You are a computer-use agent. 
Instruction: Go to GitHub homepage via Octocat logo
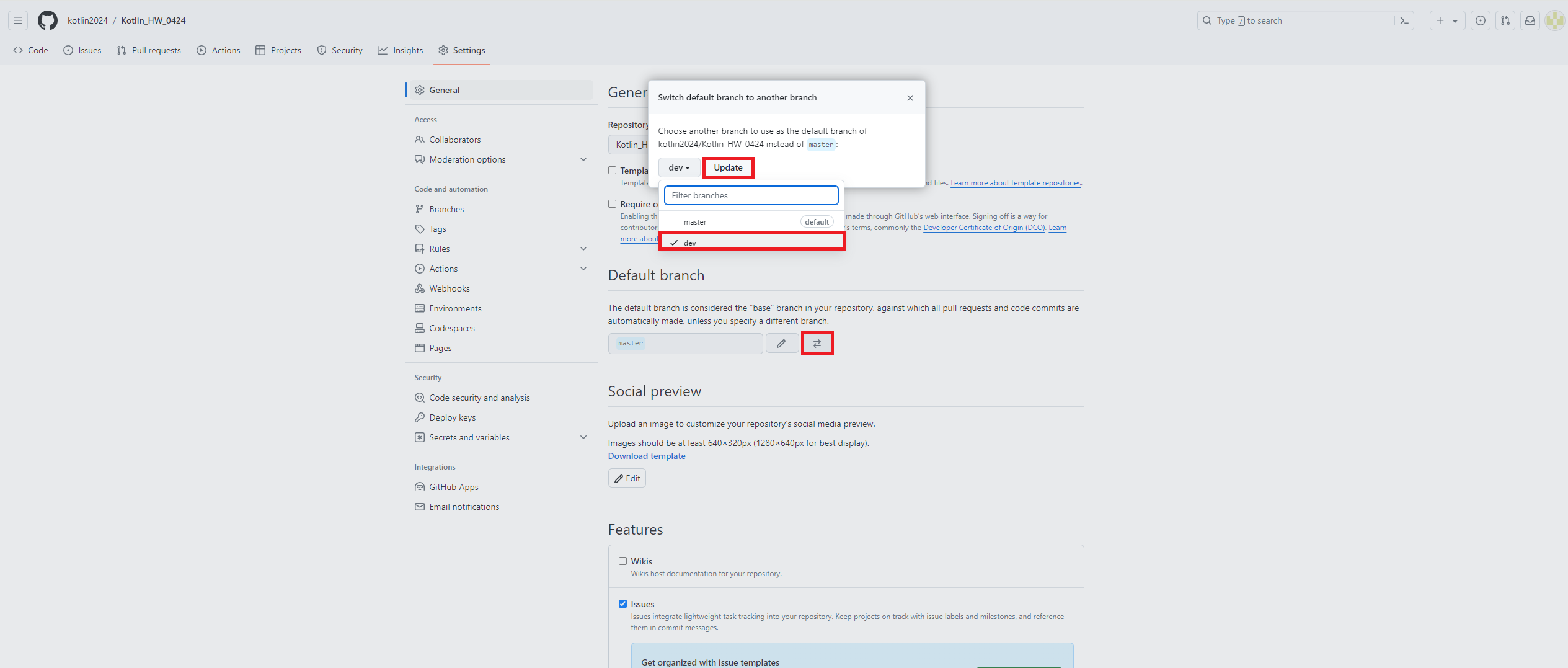pyautogui.click(x=48, y=20)
